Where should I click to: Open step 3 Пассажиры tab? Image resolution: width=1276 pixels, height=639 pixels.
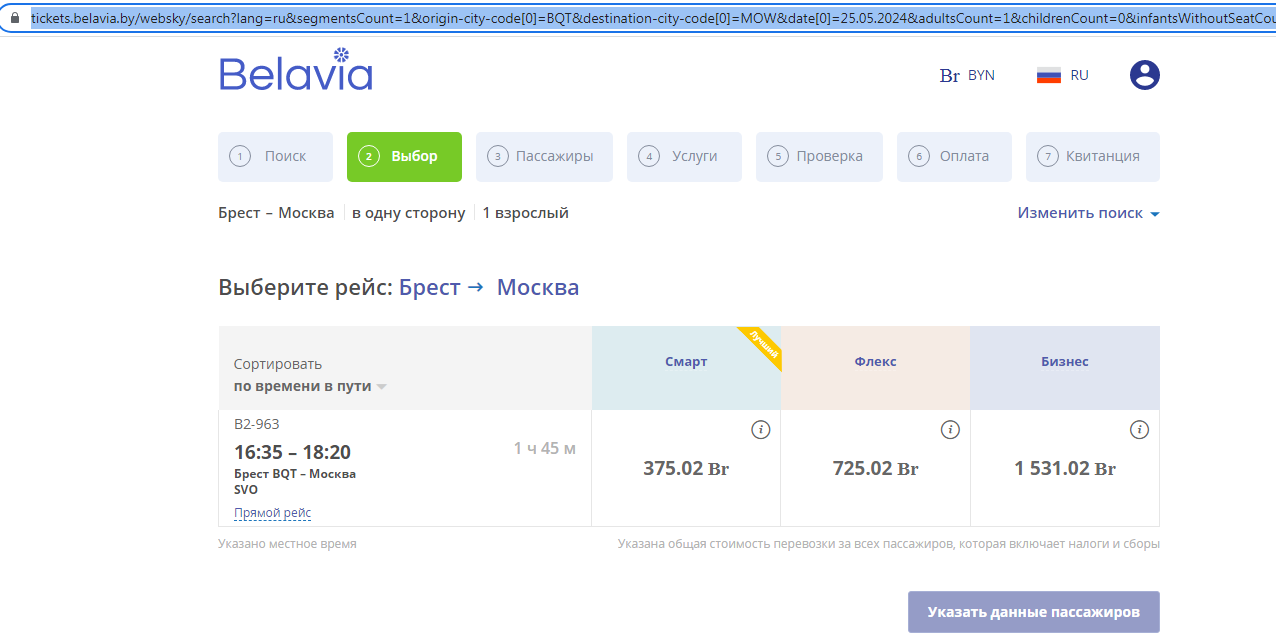pos(544,157)
